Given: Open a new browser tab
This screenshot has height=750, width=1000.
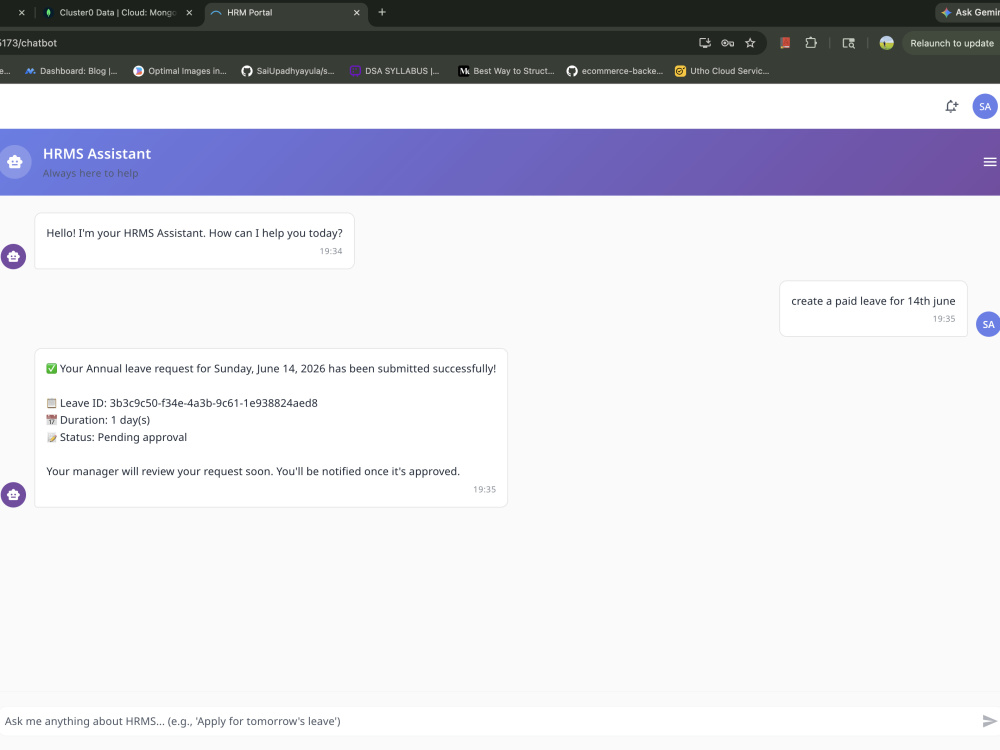Looking at the screenshot, I should [x=382, y=12].
